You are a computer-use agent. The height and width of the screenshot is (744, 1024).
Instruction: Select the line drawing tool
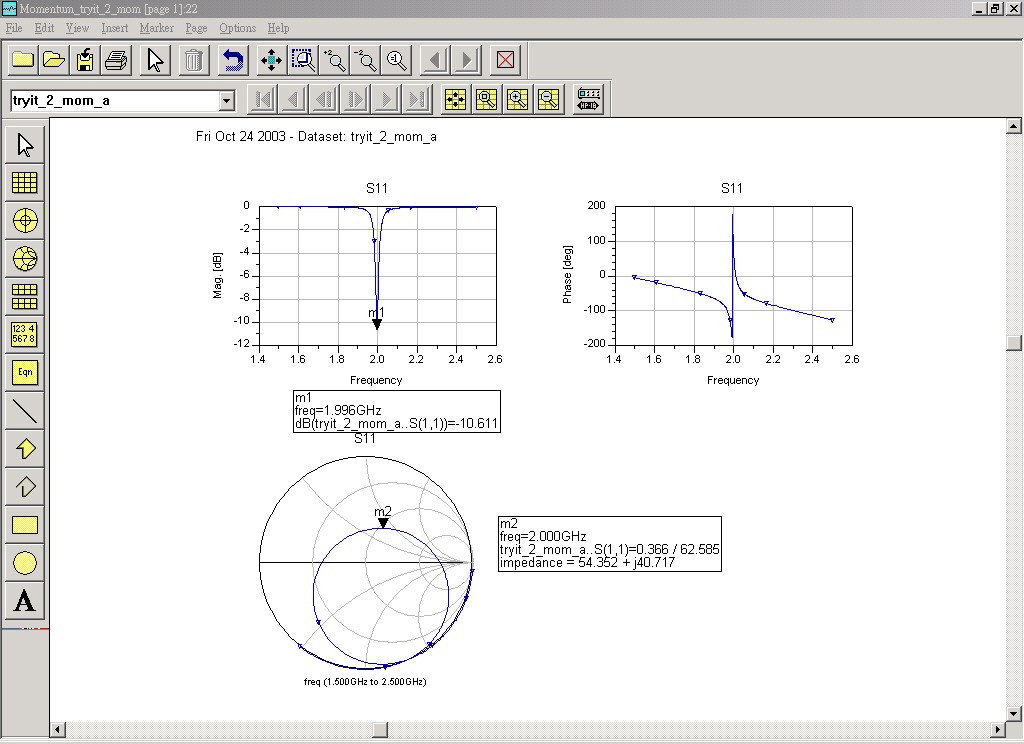click(x=25, y=410)
